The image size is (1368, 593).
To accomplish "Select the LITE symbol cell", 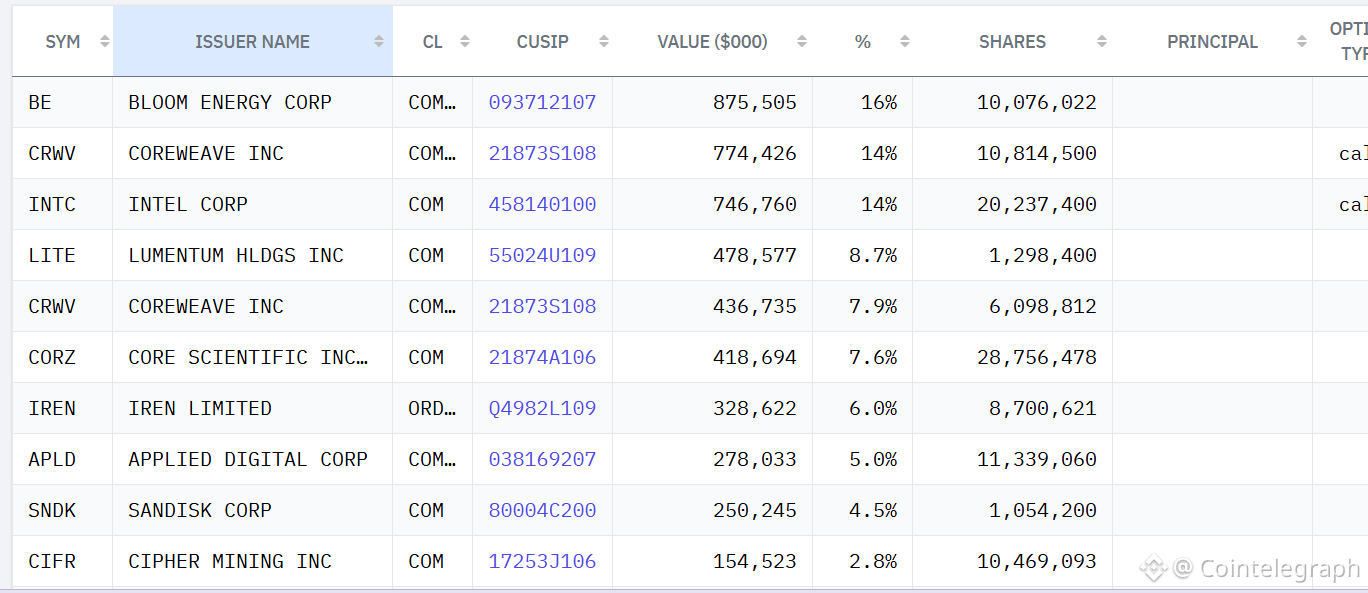I will 63,255.
